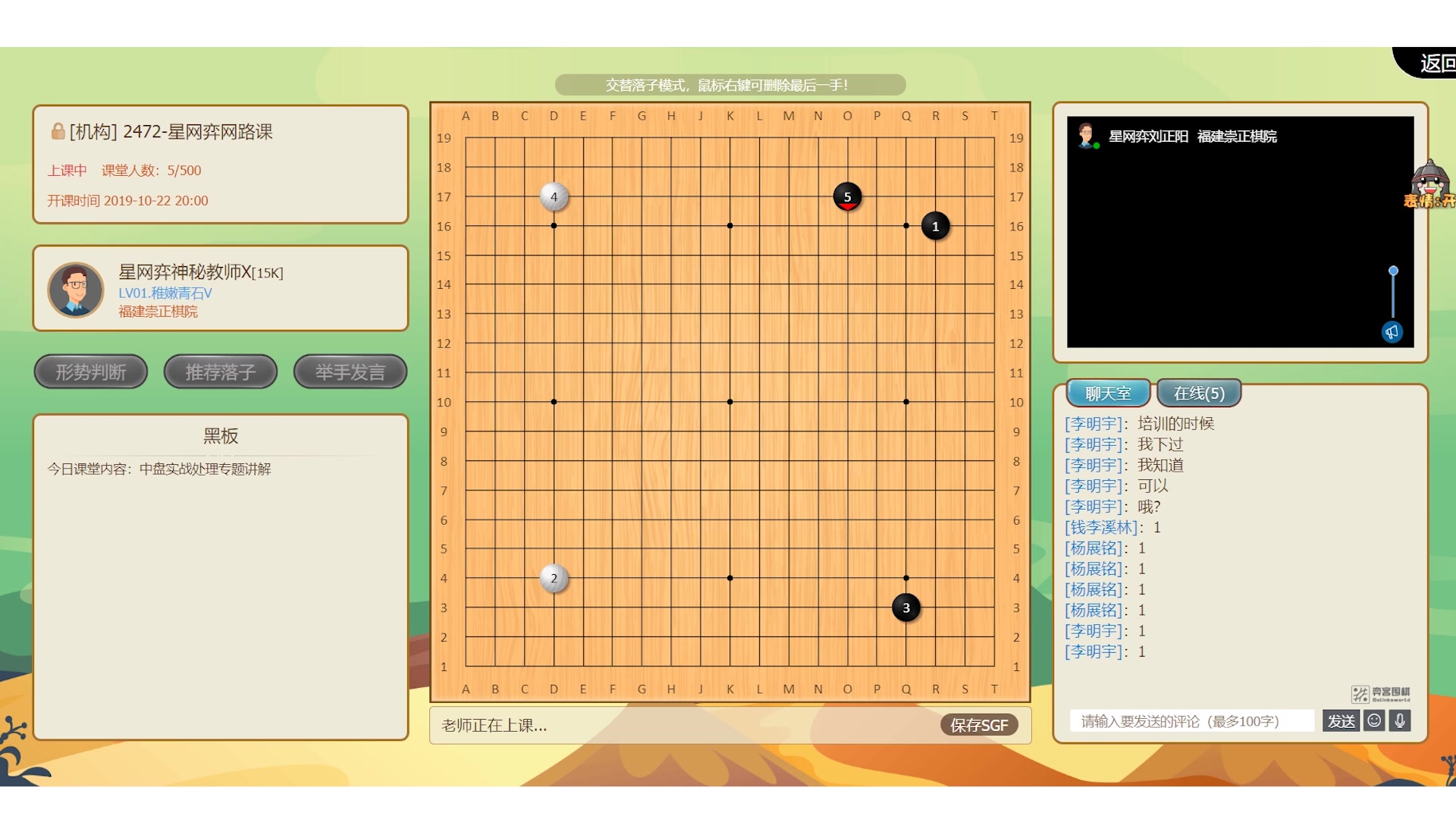Click the 举手发言 button
The width and height of the screenshot is (1456, 819).
coord(350,372)
